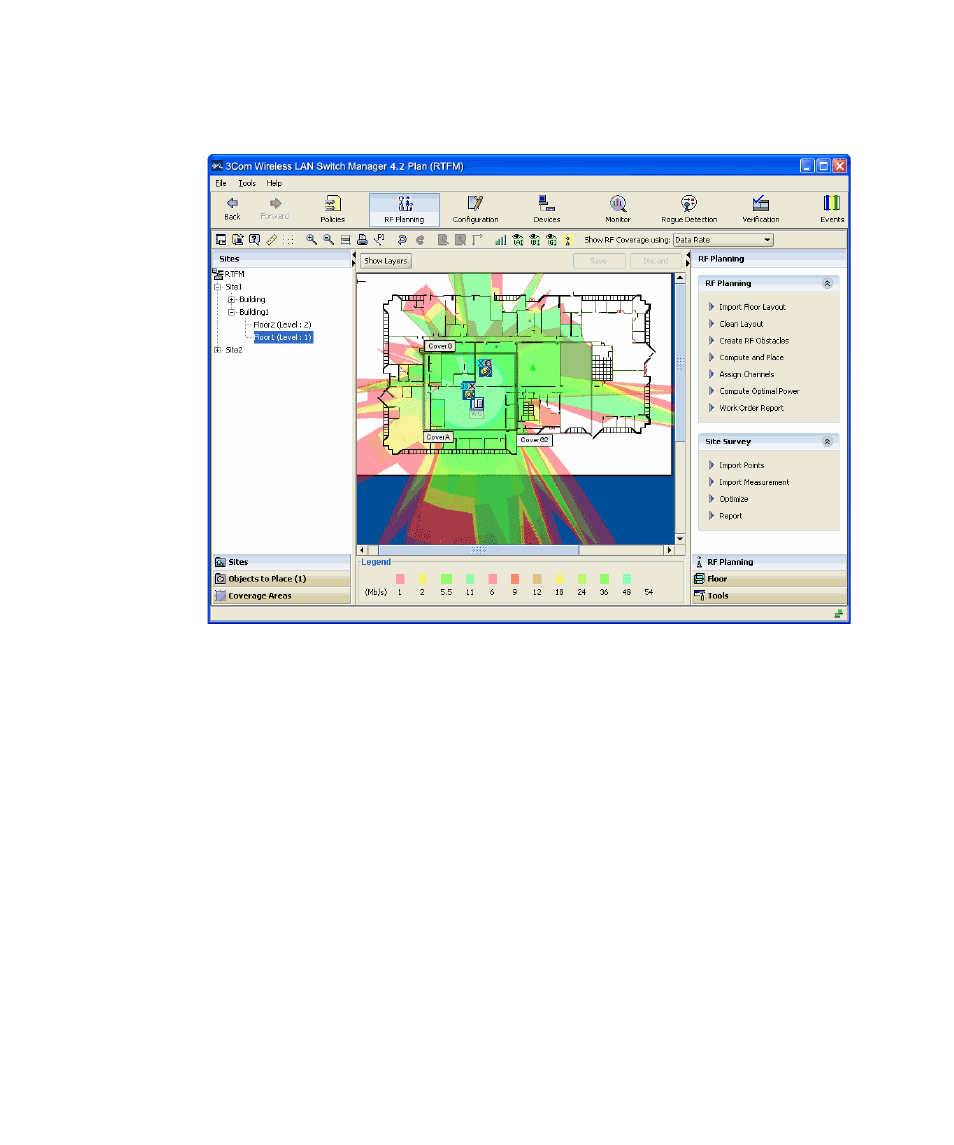Select Floor1 (Level : 1) in tree
The width and height of the screenshot is (954, 1145).
[283, 337]
